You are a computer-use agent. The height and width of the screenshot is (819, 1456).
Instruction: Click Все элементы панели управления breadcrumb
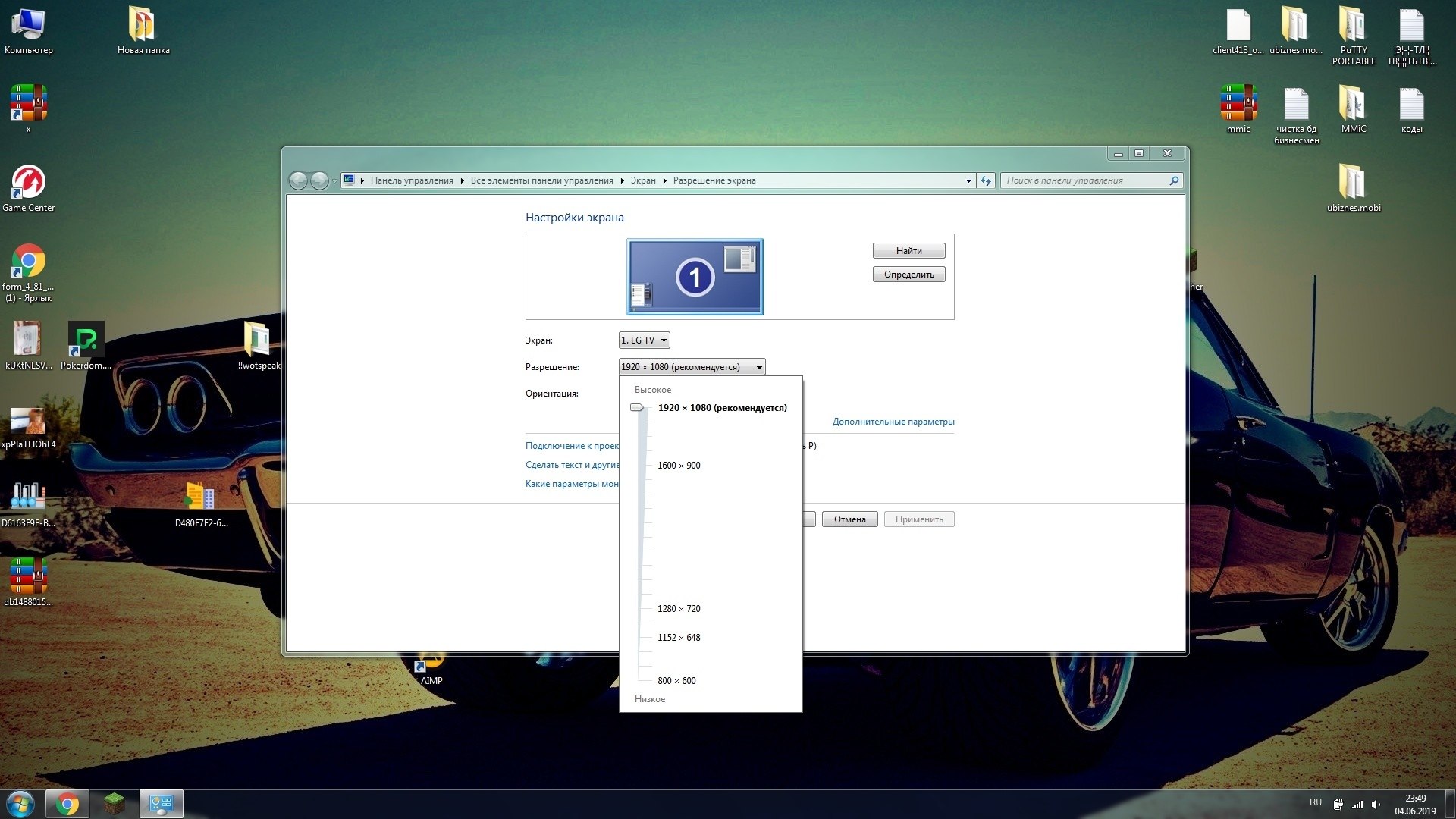(x=541, y=180)
